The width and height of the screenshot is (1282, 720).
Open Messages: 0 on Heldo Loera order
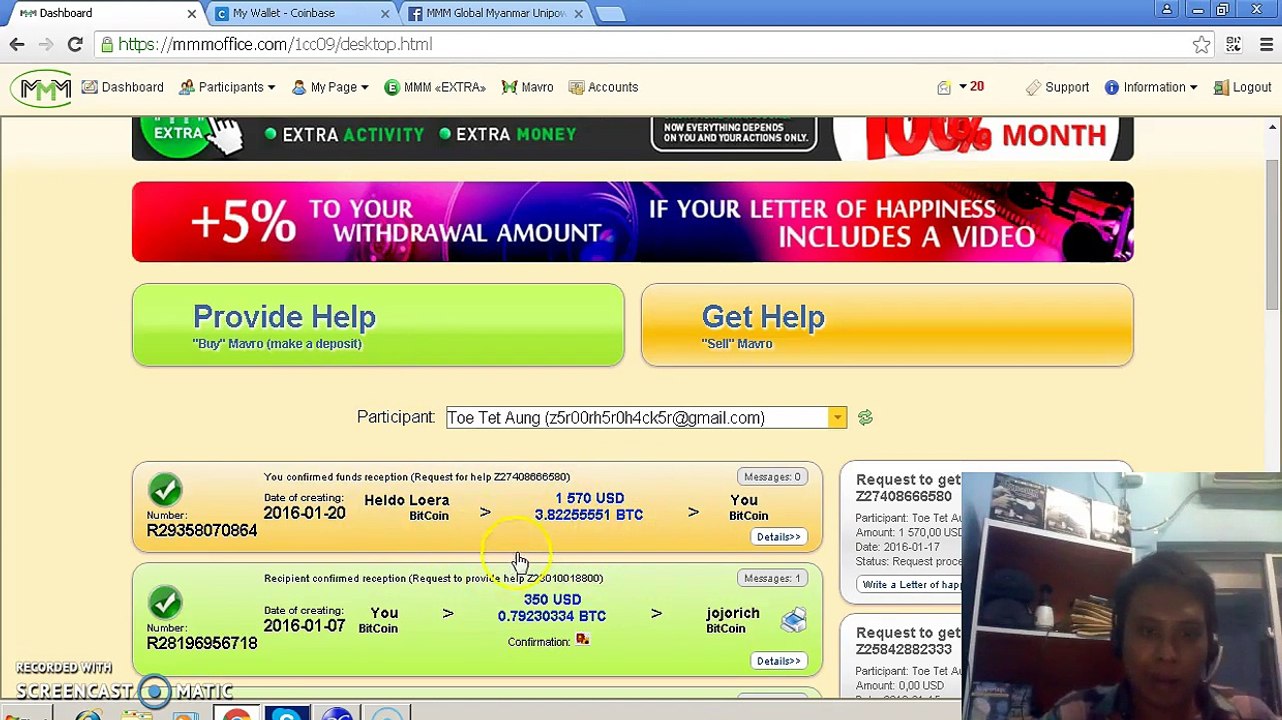click(x=772, y=477)
